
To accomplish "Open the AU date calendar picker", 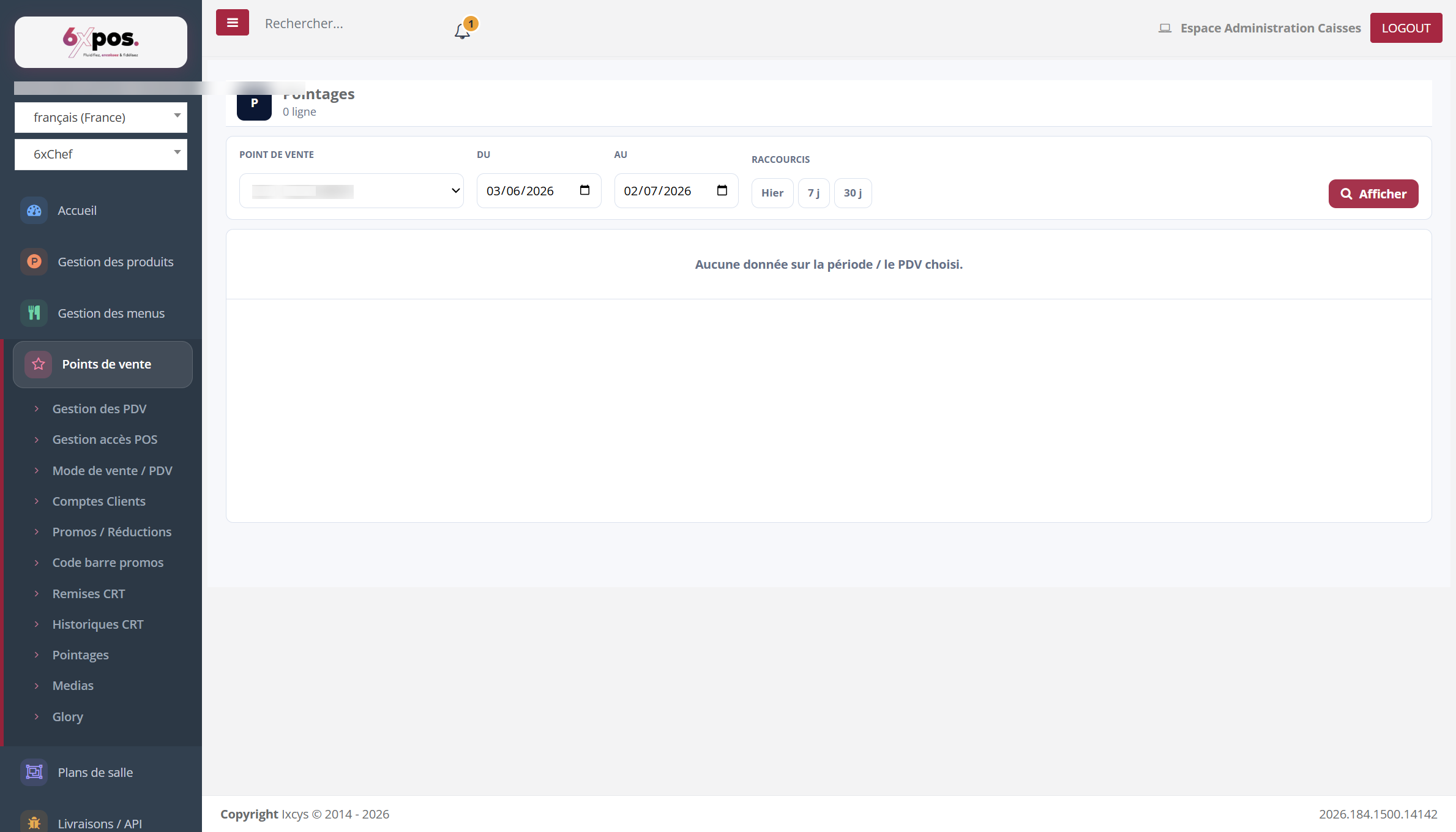I will pos(722,190).
